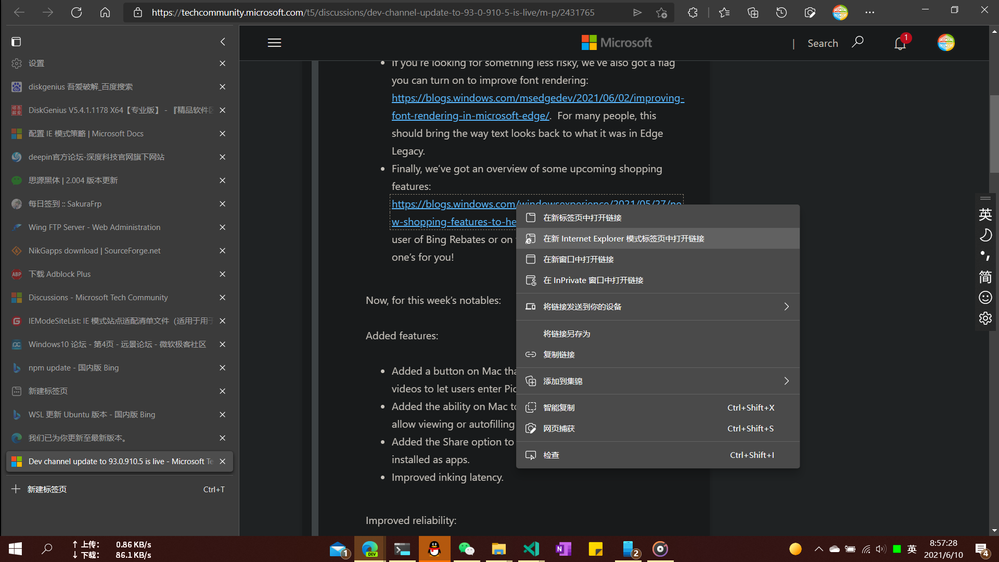The height and width of the screenshot is (562, 999).
Task: Open OneNote from the taskbar
Action: click(563, 549)
